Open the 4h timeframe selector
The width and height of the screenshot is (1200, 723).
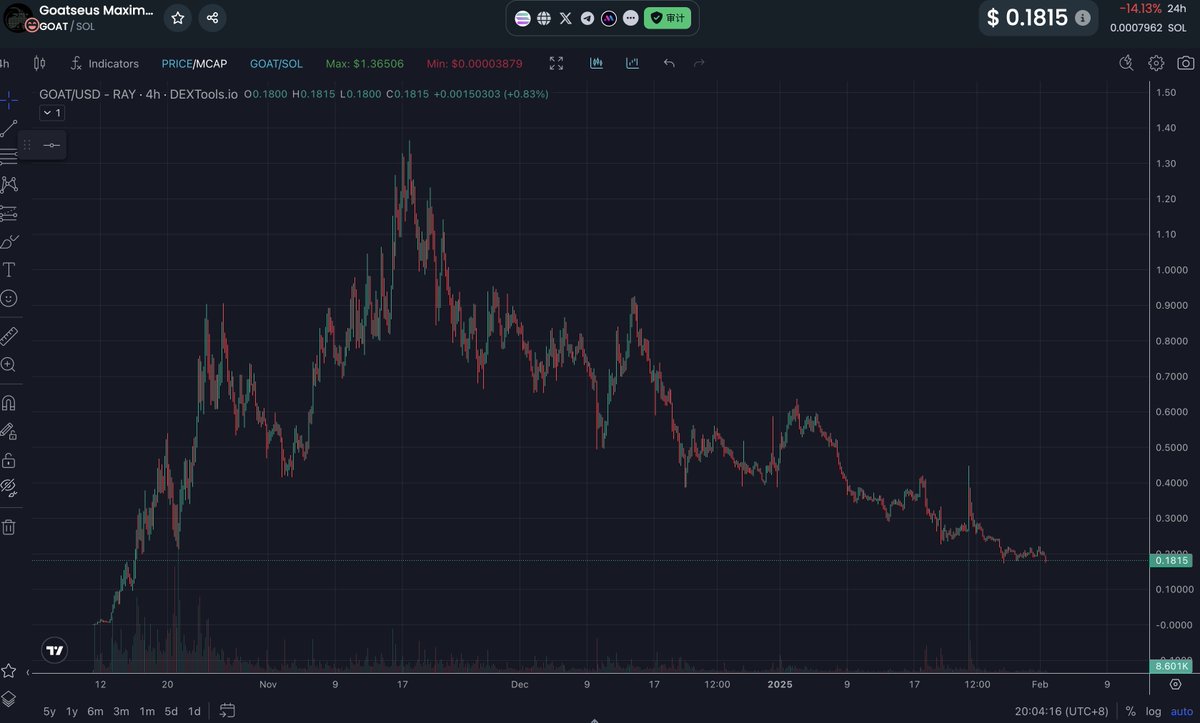click(5, 63)
